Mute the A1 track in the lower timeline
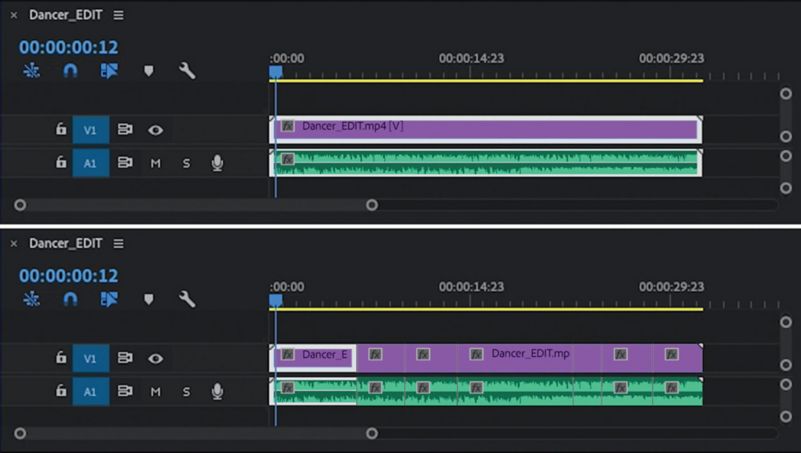The width and height of the screenshot is (801, 453). click(155, 391)
